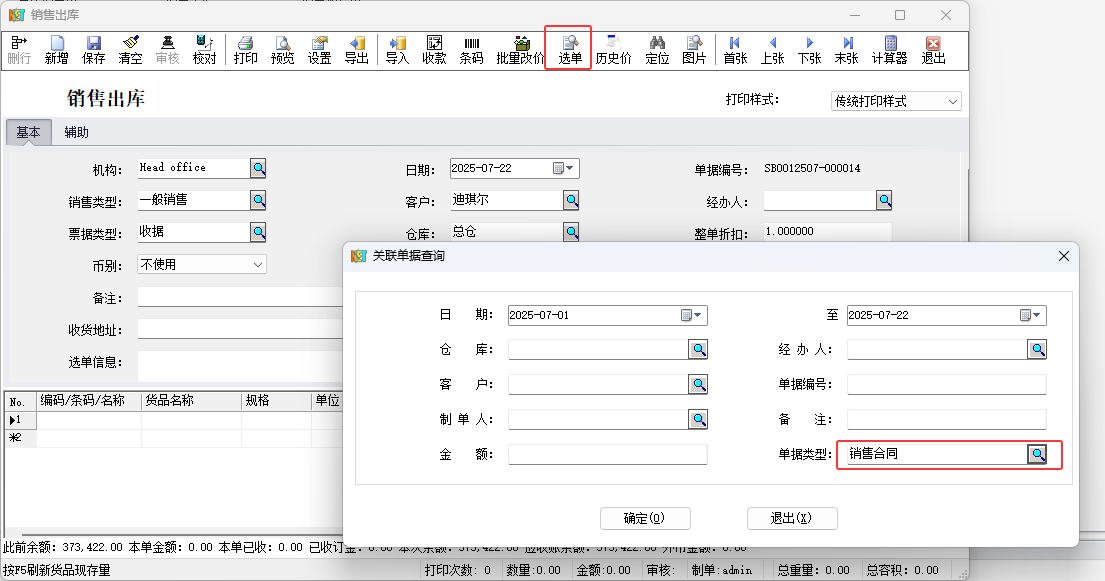Click the 历史价 history price icon
The height and width of the screenshot is (581, 1105).
click(x=613, y=49)
